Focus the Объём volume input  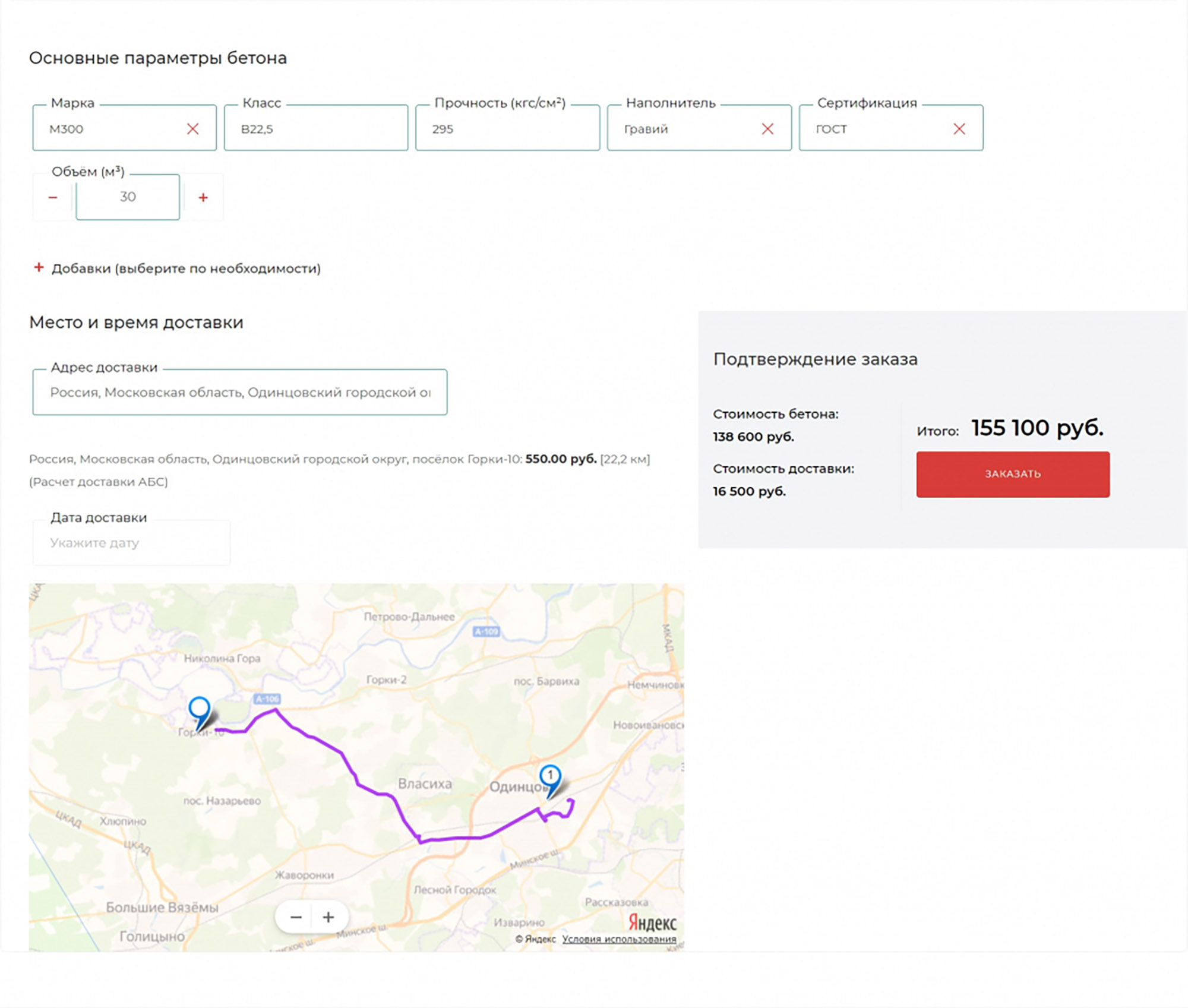click(128, 197)
